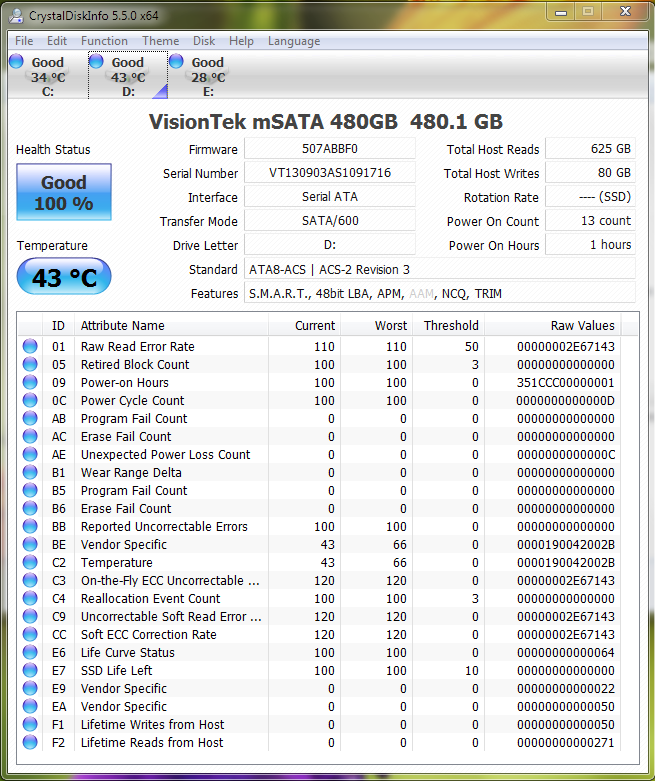The height and width of the screenshot is (781, 655).
Task: Click status orb beside Lifetime Reads from Host
Action: pyautogui.click(x=30, y=743)
